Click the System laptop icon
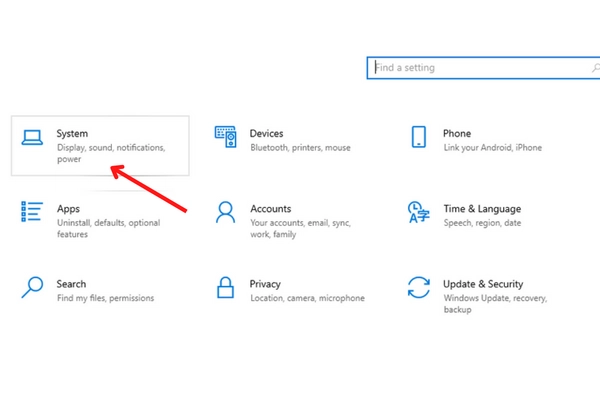The width and height of the screenshot is (600, 400). pyautogui.click(x=32, y=138)
